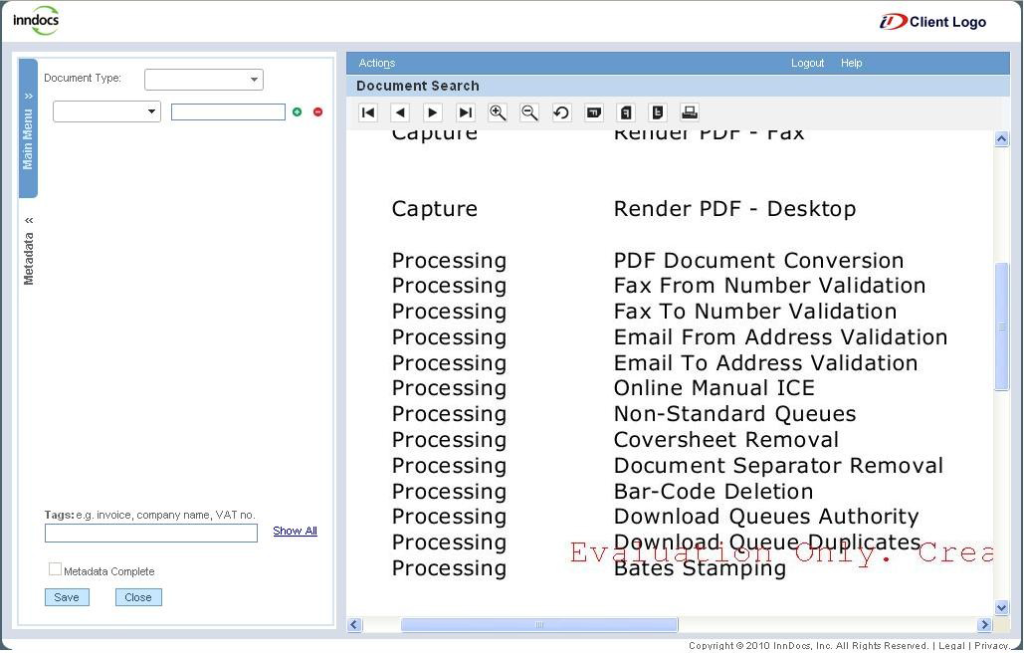The height and width of the screenshot is (653, 1024).
Task: Zoom in with the magnifier plus icon
Action: coord(497,112)
